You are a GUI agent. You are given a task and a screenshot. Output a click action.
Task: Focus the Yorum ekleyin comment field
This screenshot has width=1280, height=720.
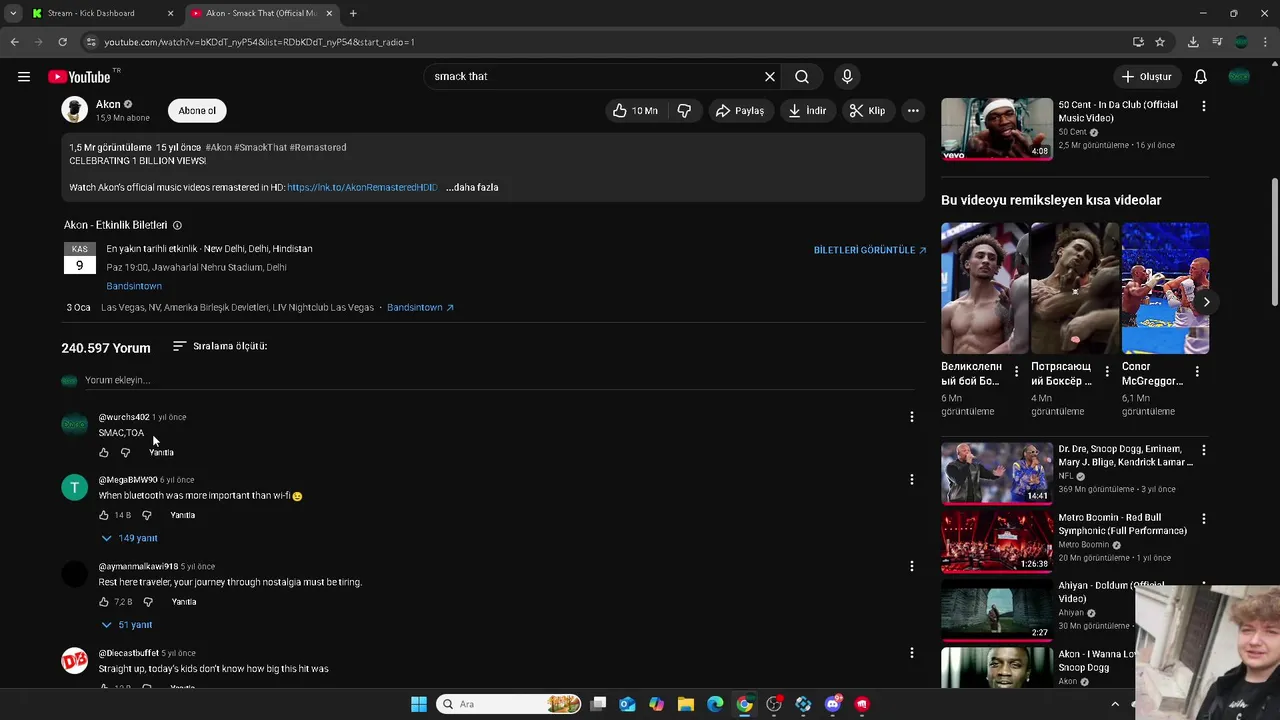tap(500, 380)
